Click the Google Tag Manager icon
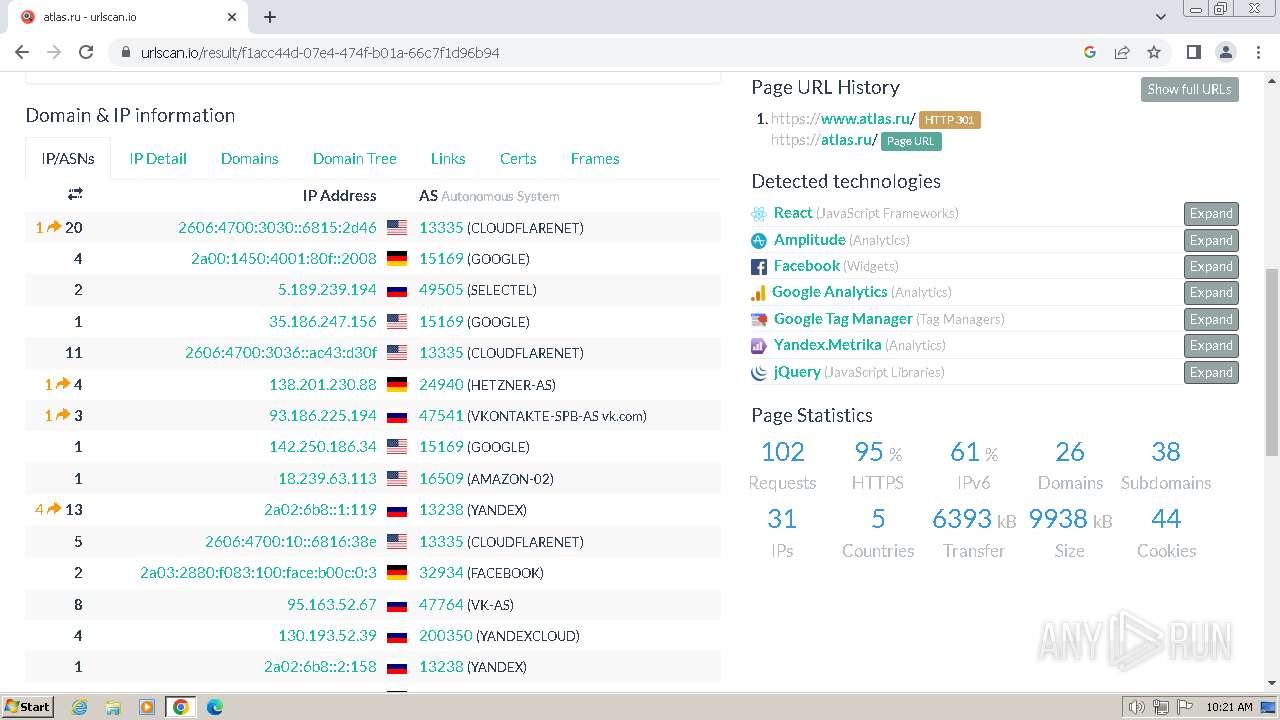 (x=759, y=319)
